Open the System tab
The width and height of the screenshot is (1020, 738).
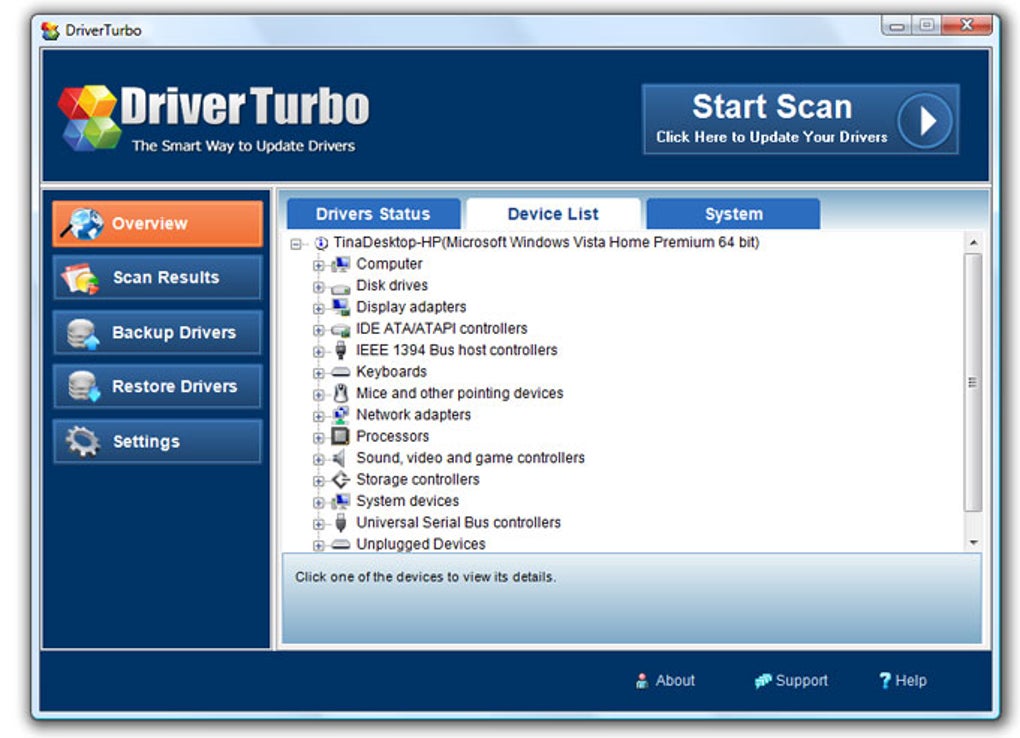click(733, 214)
